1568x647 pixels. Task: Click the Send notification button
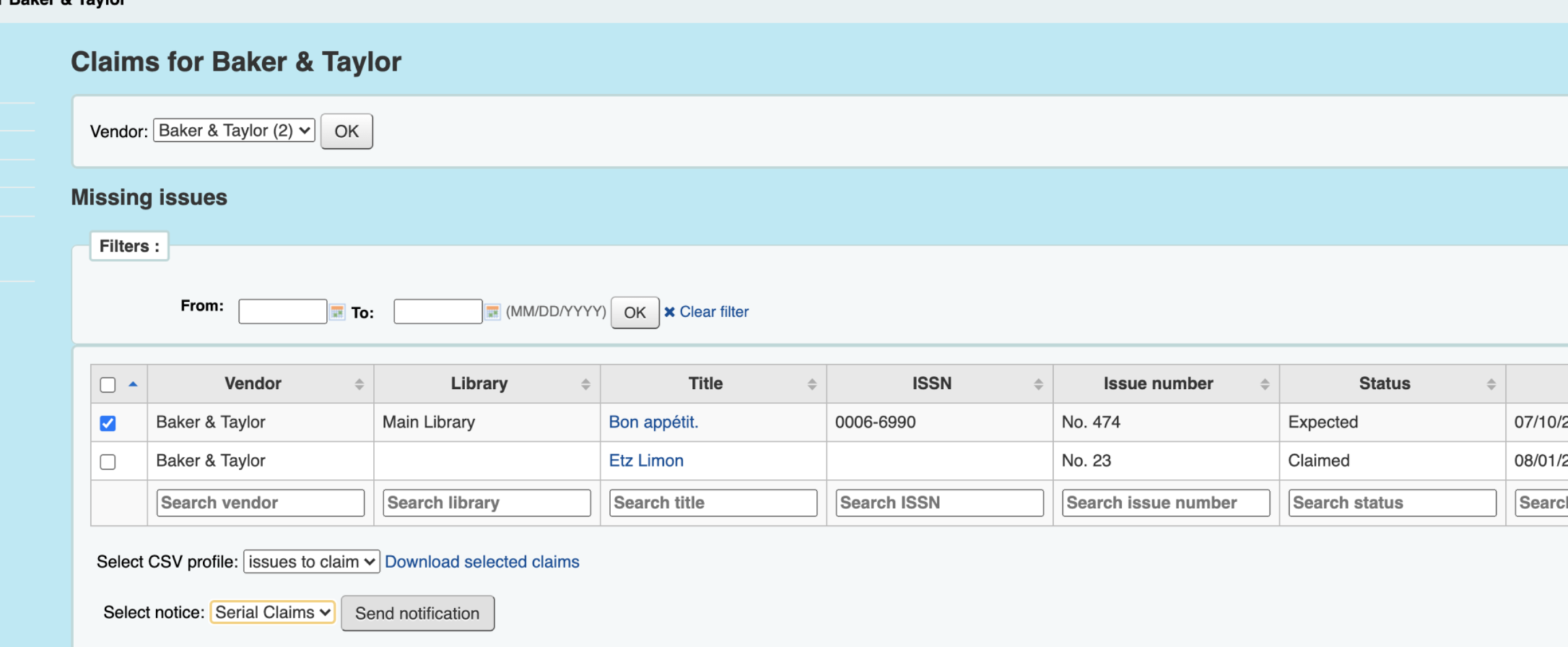click(417, 613)
